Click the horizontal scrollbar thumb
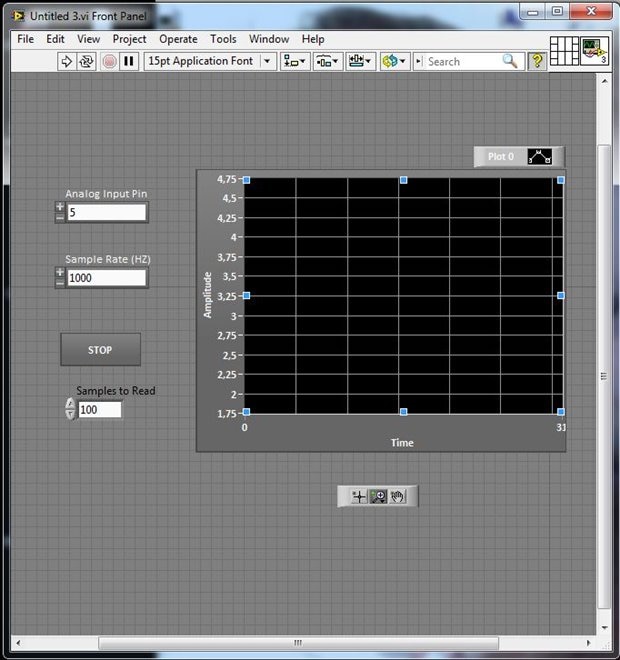620x660 pixels. (298, 643)
